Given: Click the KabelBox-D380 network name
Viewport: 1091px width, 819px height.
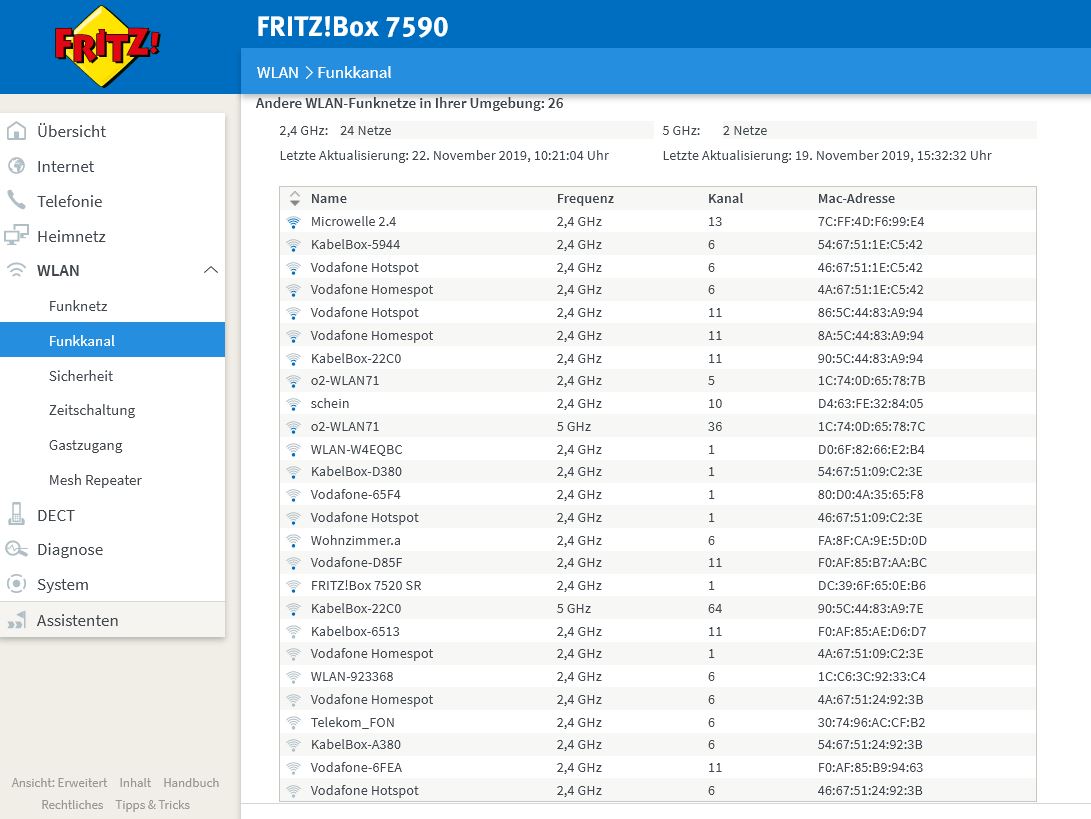Looking at the screenshot, I should (356, 472).
